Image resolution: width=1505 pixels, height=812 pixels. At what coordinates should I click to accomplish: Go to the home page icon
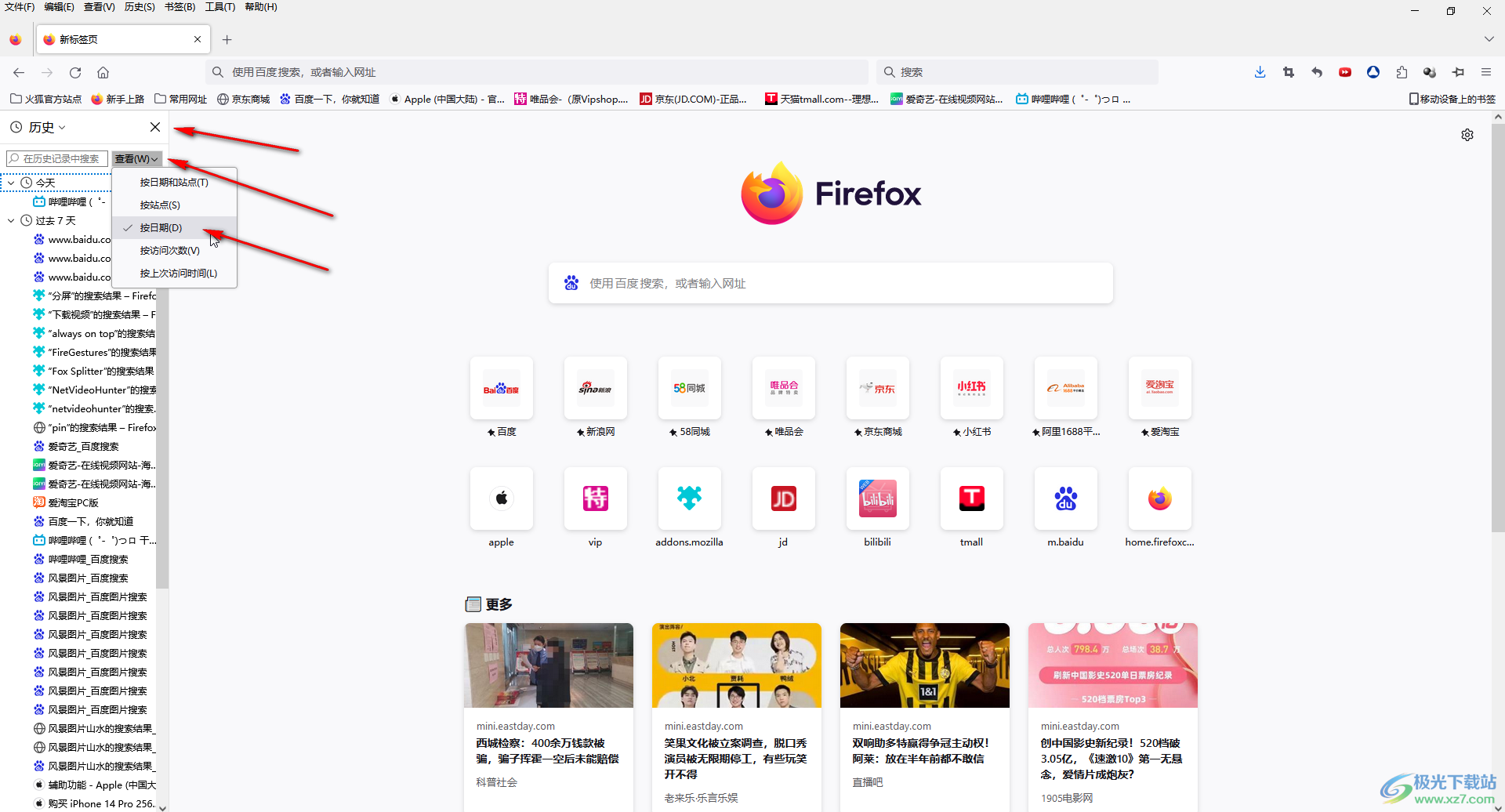pyautogui.click(x=103, y=72)
